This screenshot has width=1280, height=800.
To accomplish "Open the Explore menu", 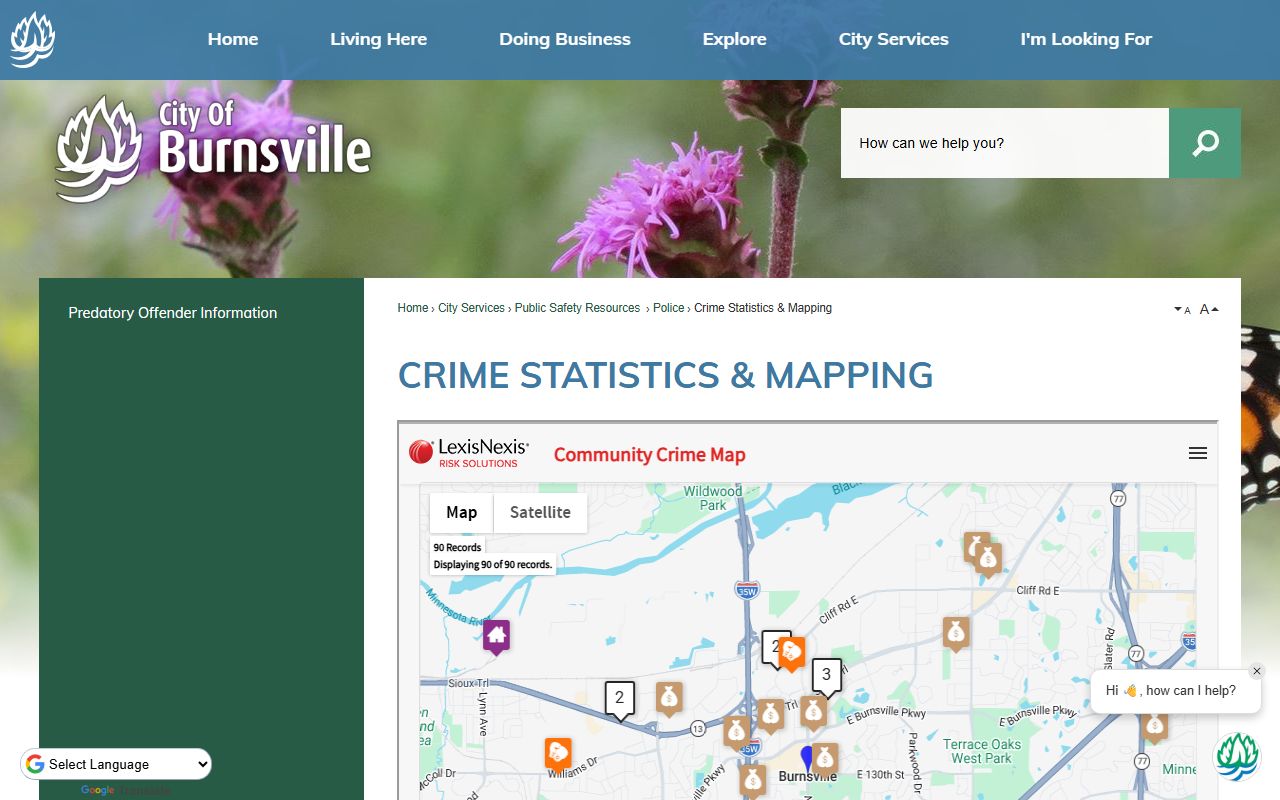I will tap(735, 40).
